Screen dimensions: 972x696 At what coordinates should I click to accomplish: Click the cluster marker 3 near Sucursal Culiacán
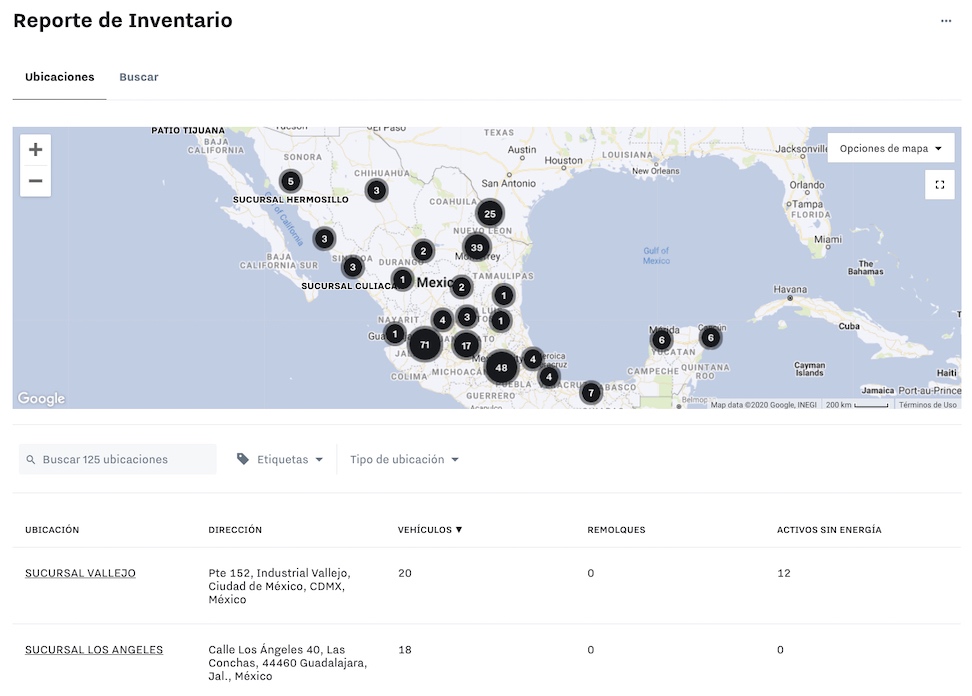tap(353, 267)
